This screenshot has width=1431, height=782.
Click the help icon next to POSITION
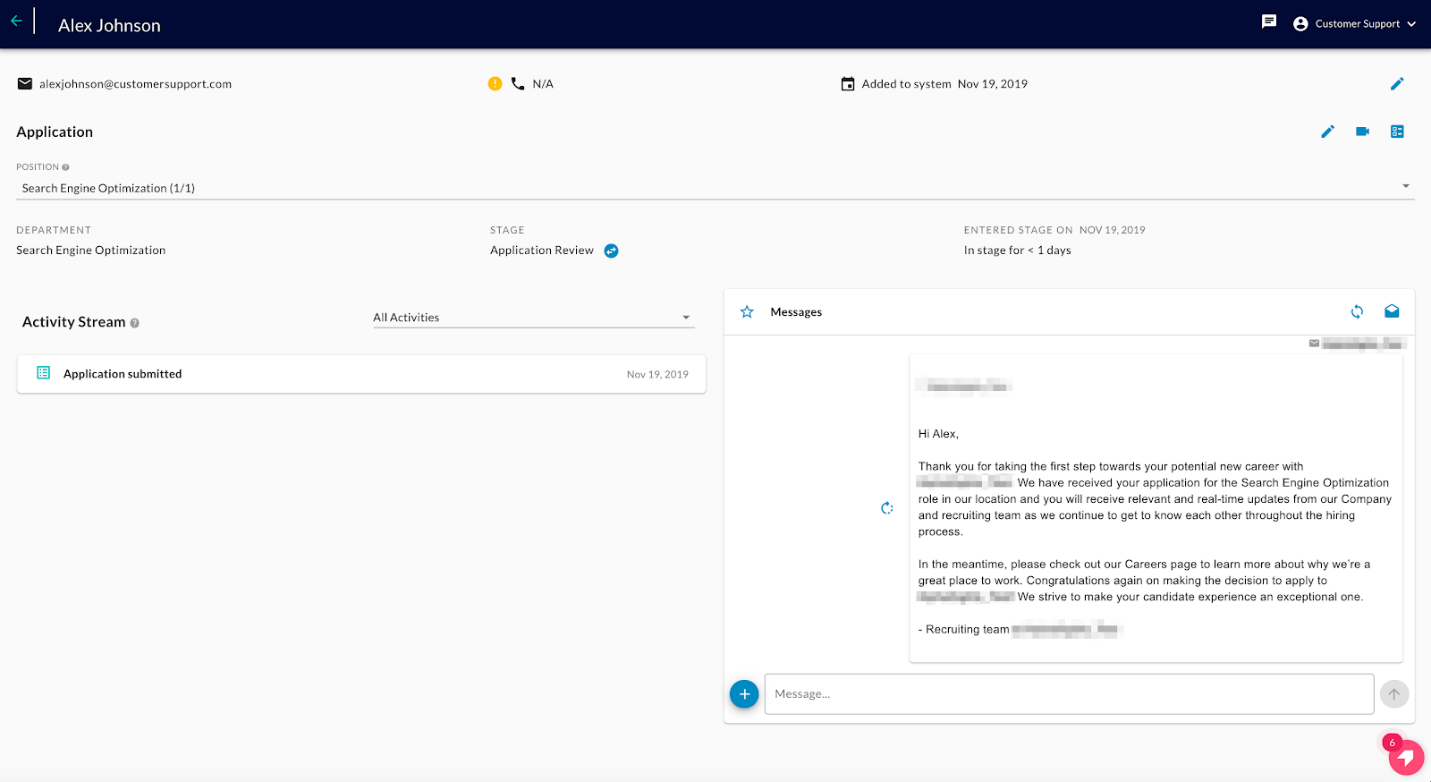click(x=66, y=167)
